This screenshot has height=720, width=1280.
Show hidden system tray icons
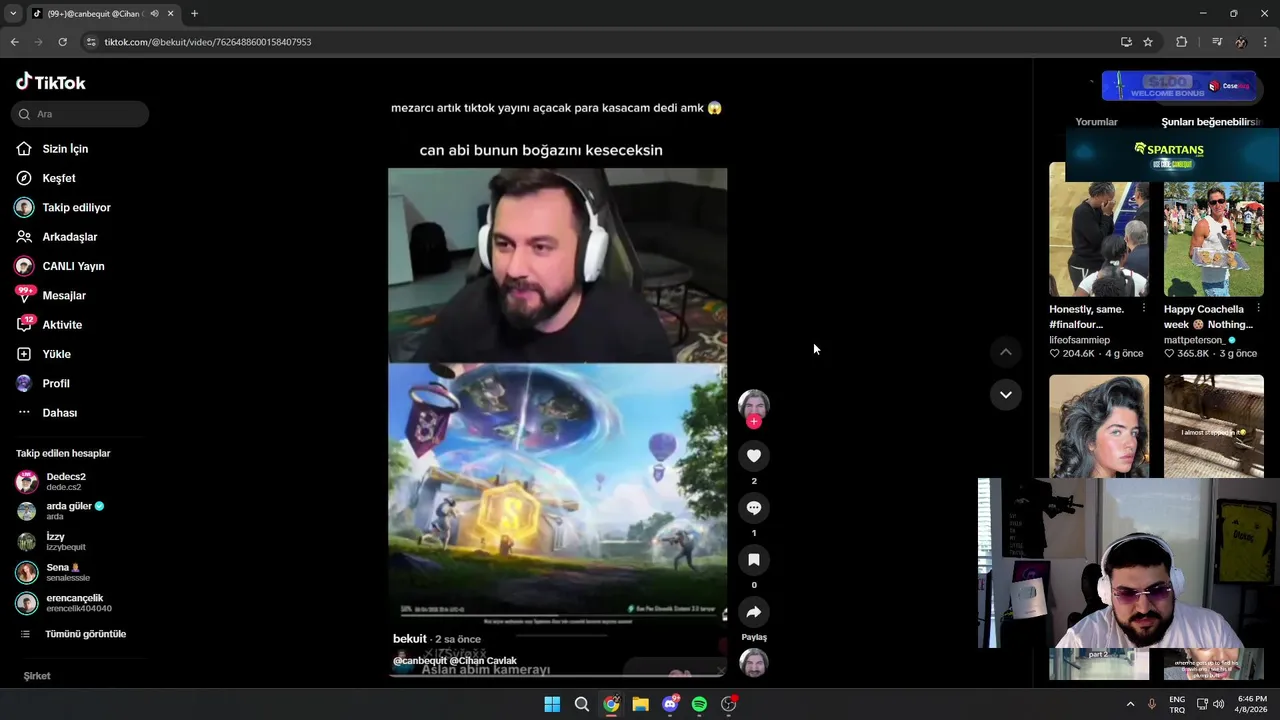click(x=1130, y=704)
